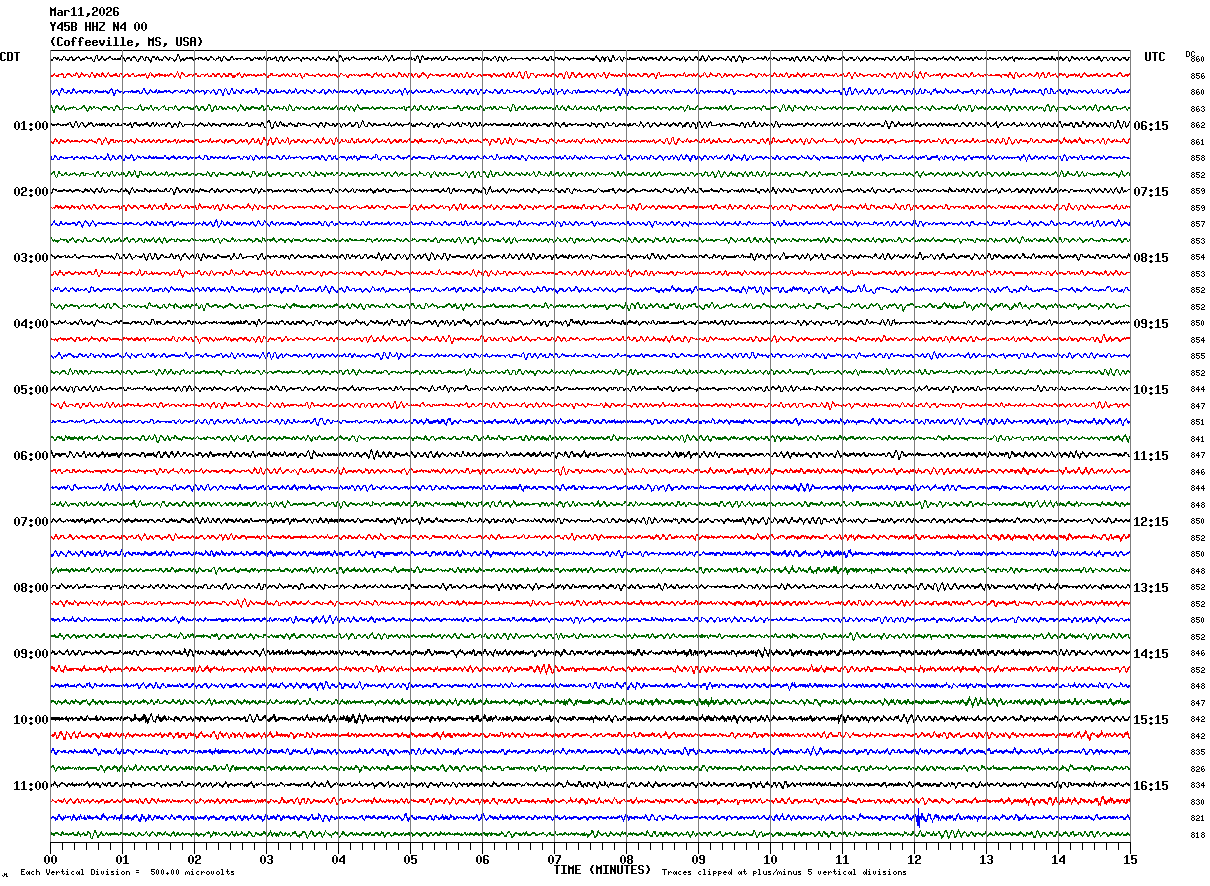This screenshot has width=1210, height=886.
Task: Click the 06:15 UTC time label
Action: 1151,126
